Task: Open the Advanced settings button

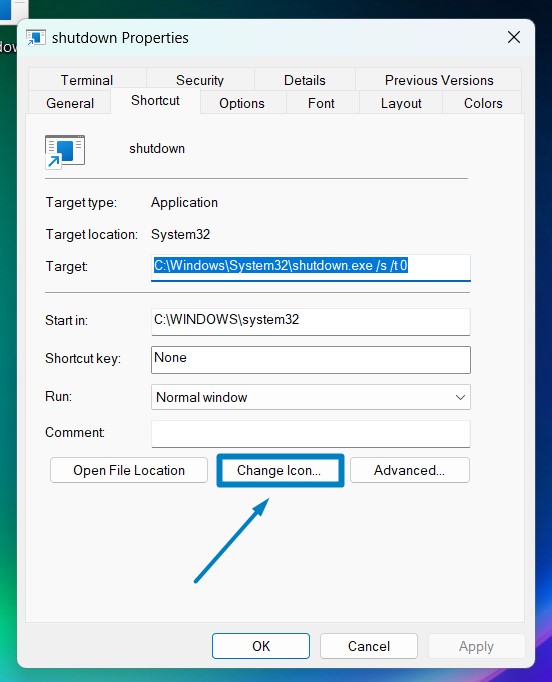Action: (410, 470)
